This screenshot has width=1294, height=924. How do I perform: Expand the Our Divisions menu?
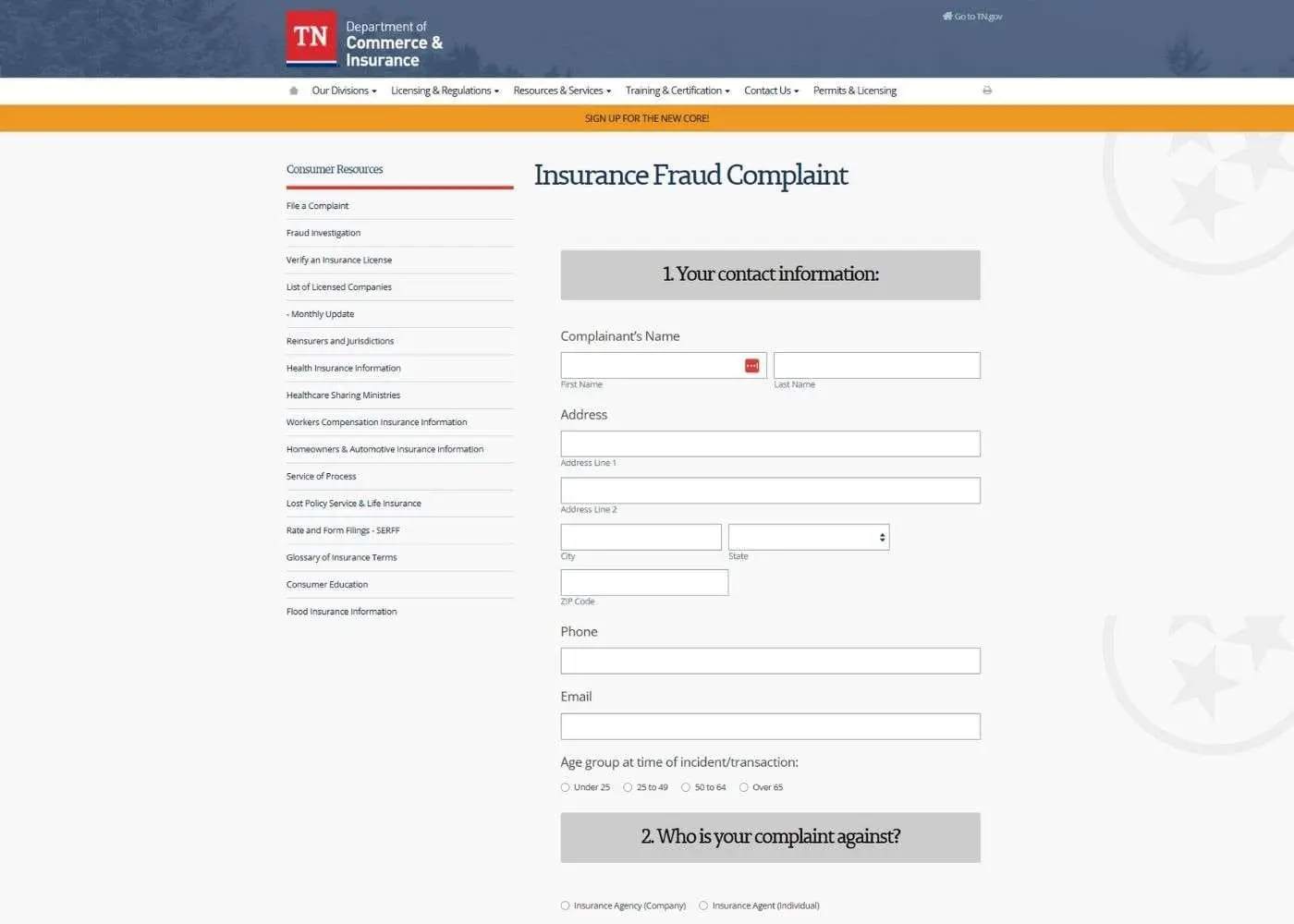pyautogui.click(x=344, y=91)
